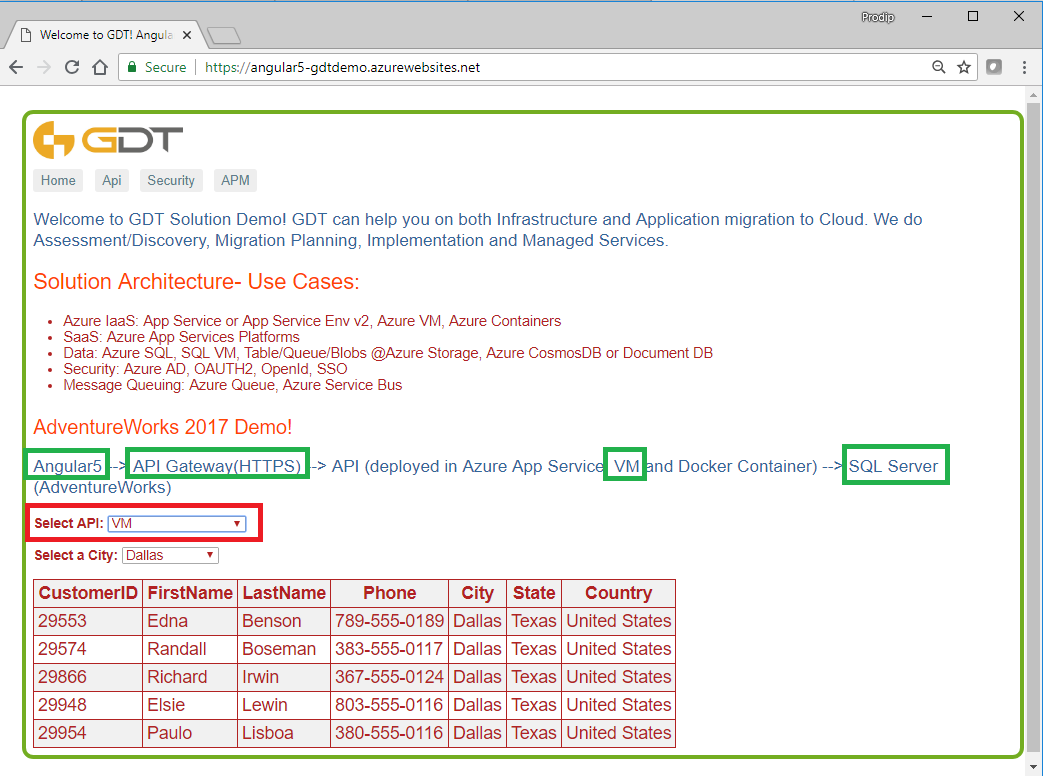The height and width of the screenshot is (776, 1043).
Task: Click the City column header
Action: (478, 593)
